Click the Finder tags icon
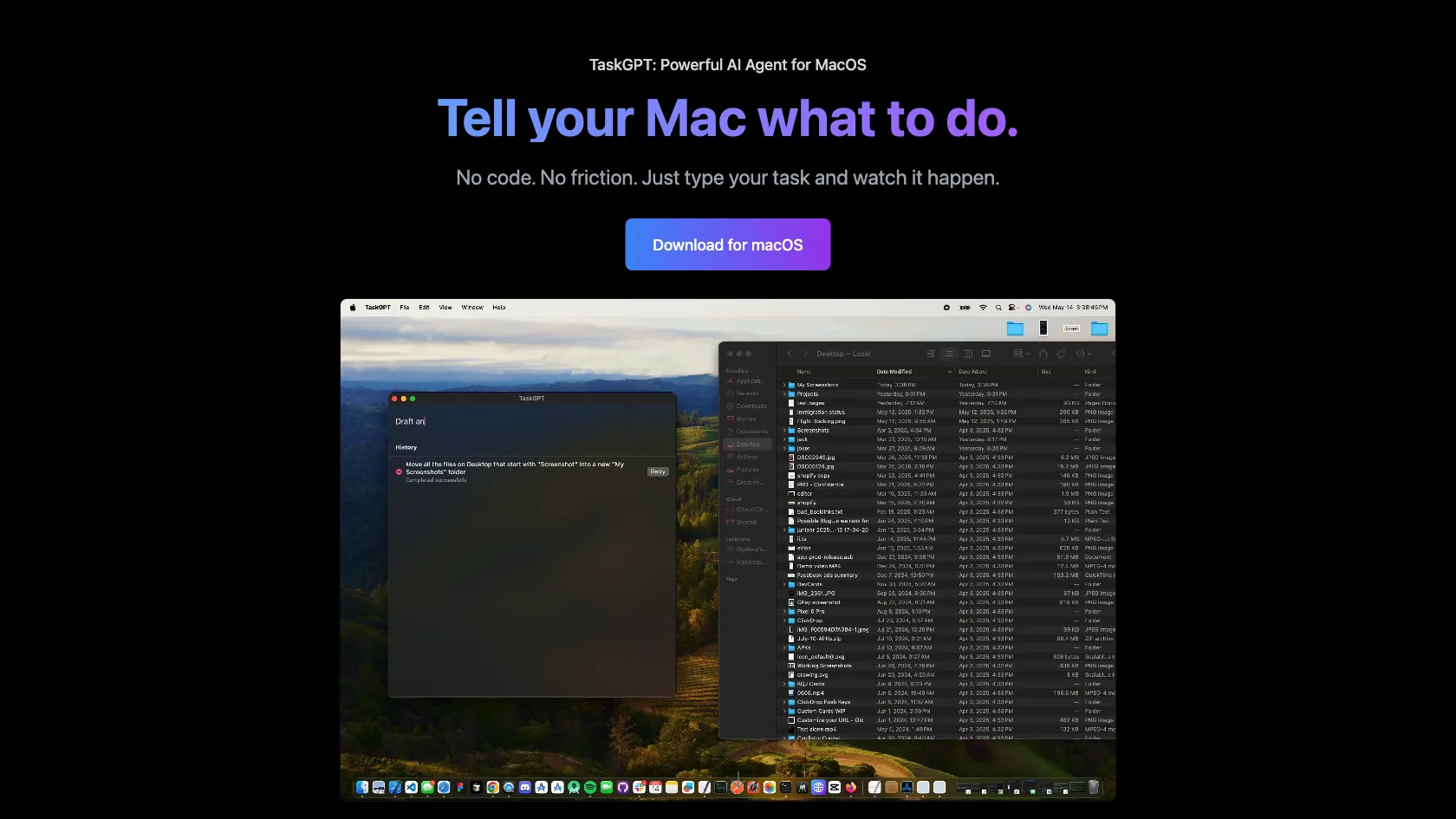 click(1061, 354)
